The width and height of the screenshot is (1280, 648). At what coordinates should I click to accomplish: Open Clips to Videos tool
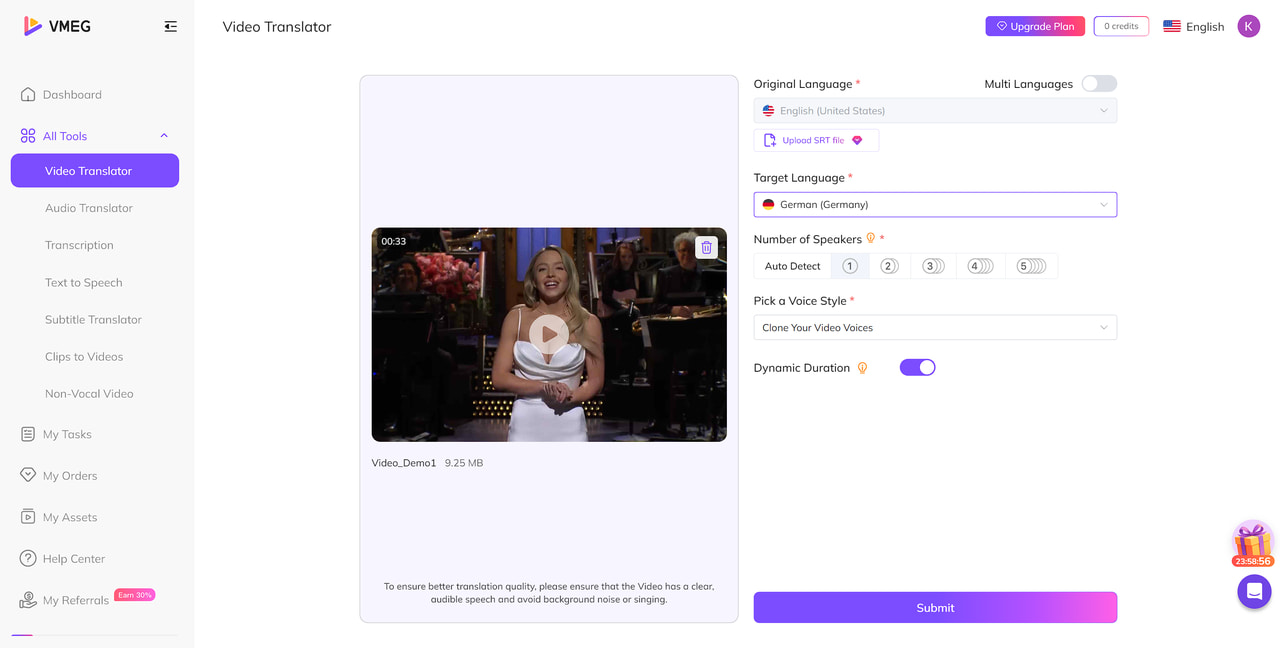pyautogui.click(x=84, y=357)
